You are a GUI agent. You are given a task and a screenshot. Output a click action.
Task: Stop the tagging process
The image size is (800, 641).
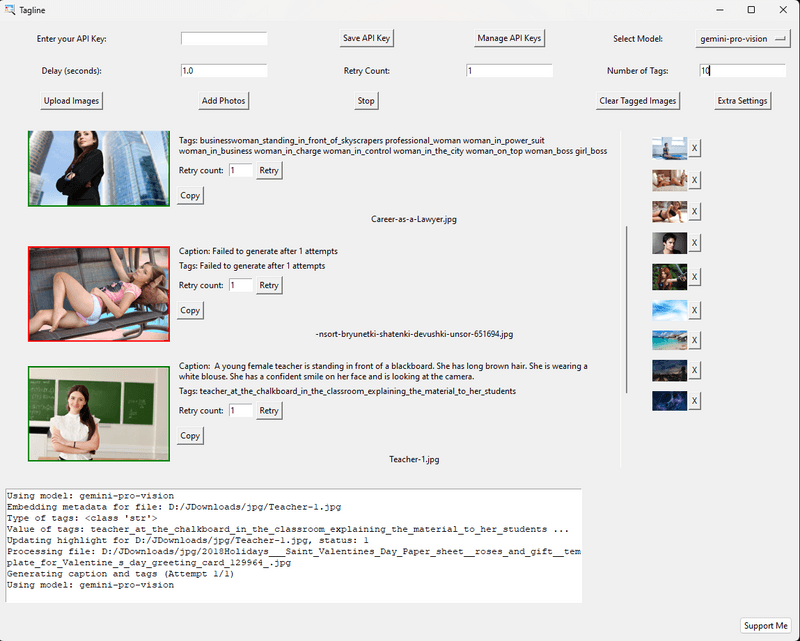coord(366,101)
